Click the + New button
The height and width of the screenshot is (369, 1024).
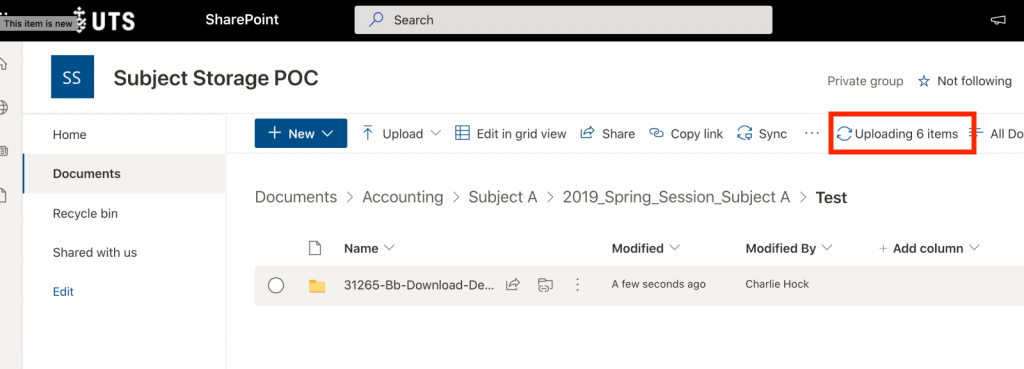[300, 133]
